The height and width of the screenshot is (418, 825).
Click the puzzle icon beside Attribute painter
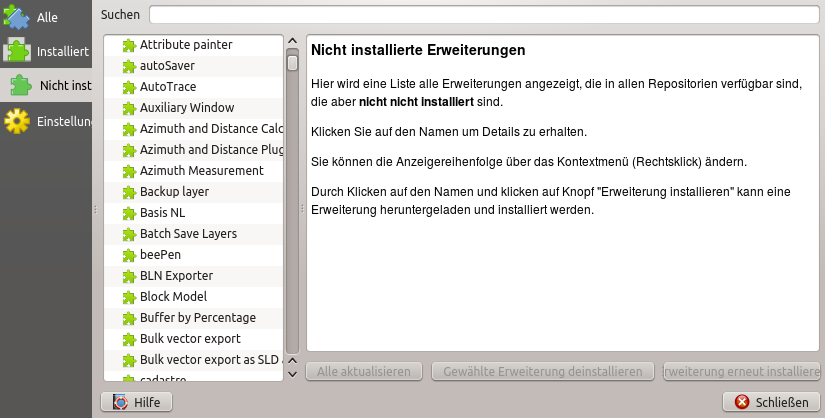[x=128, y=45]
